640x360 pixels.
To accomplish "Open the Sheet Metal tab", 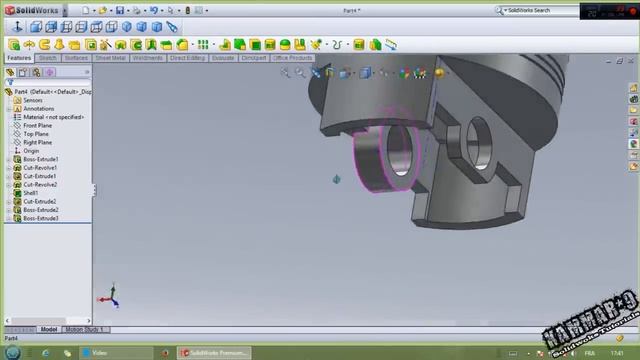I will 110,58.
